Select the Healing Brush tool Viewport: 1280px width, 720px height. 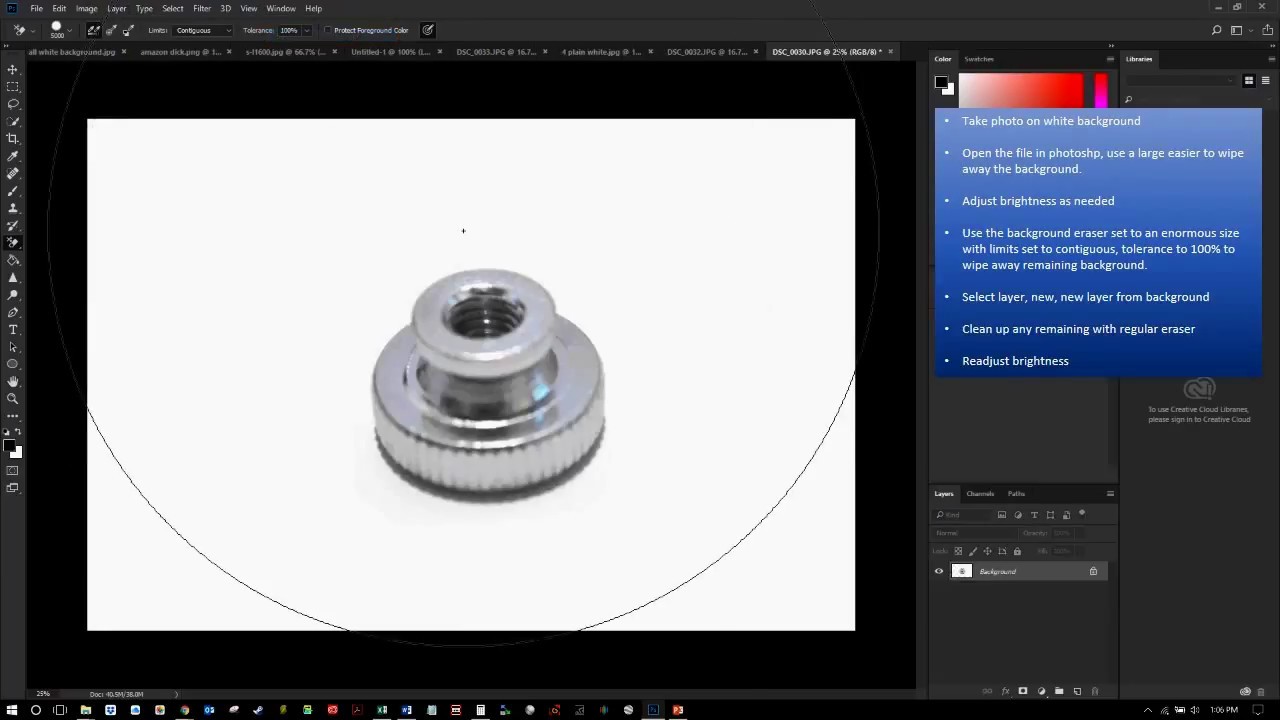(13, 173)
